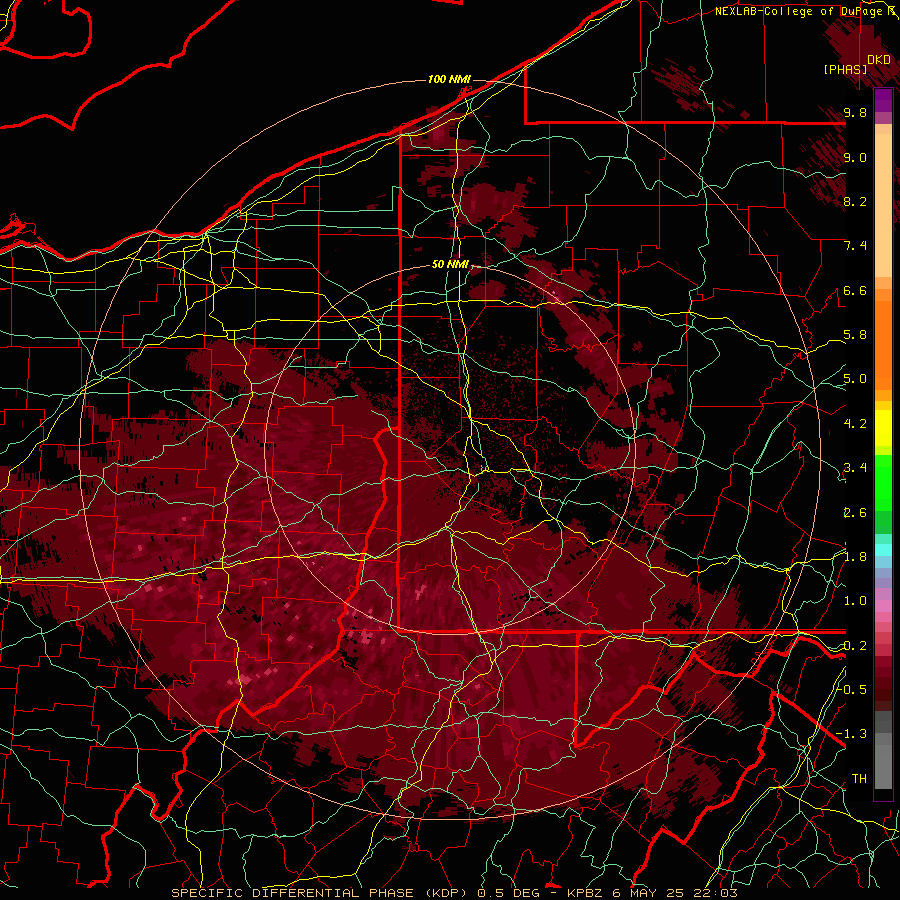Click the 2.6 value on the color scale

(x=855, y=513)
